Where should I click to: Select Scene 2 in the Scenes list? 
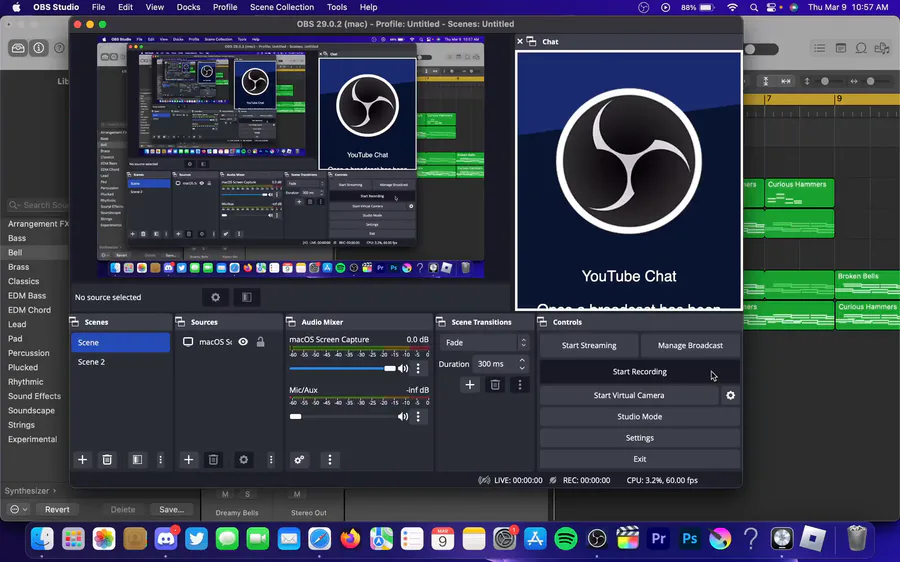[x=92, y=362]
